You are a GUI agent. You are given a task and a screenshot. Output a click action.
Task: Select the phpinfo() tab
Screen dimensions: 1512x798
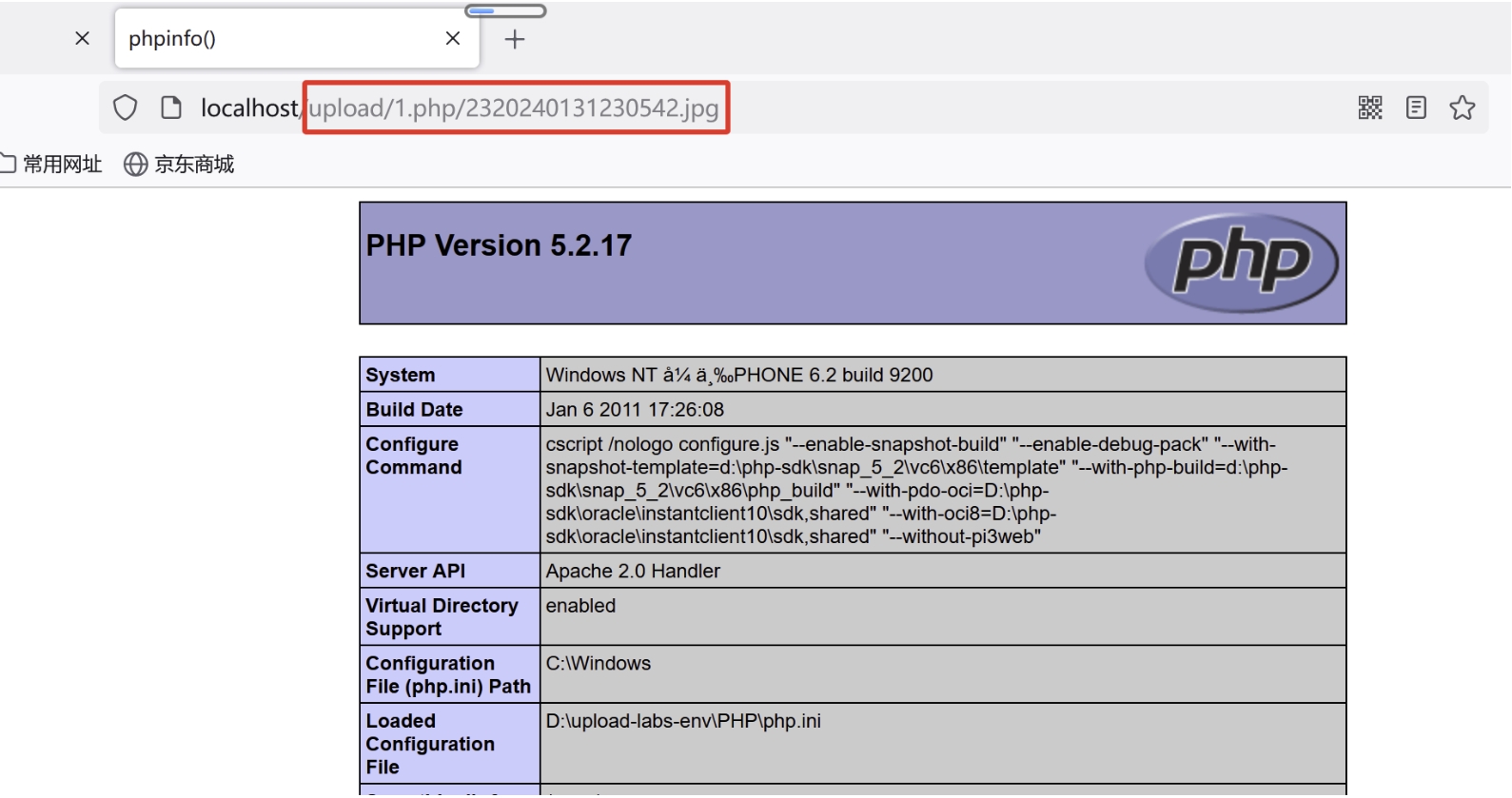click(x=297, y=38)
